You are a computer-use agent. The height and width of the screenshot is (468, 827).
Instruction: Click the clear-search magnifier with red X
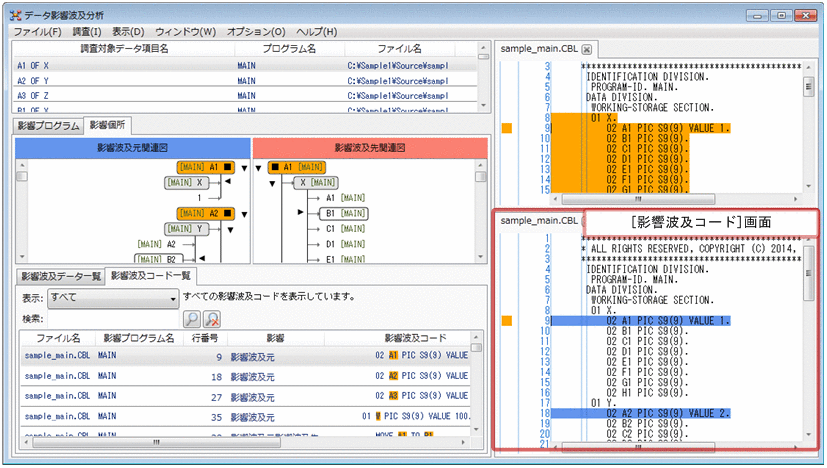pos(211,319)
